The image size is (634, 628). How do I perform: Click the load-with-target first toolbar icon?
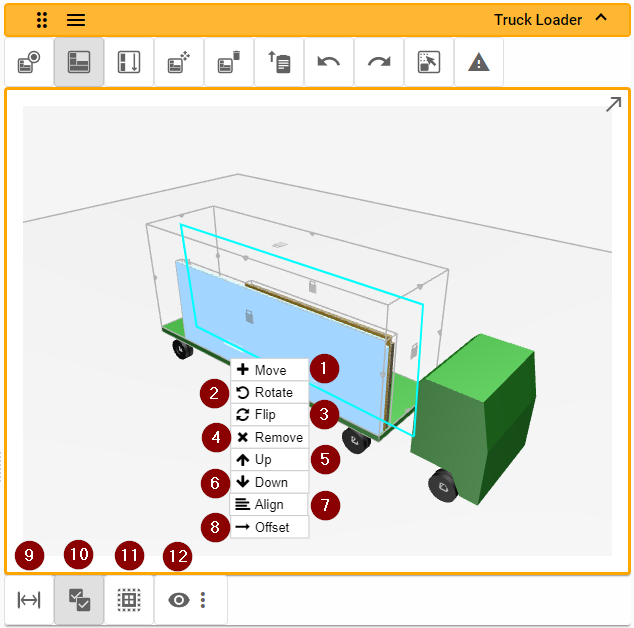[x=29, y=62]
